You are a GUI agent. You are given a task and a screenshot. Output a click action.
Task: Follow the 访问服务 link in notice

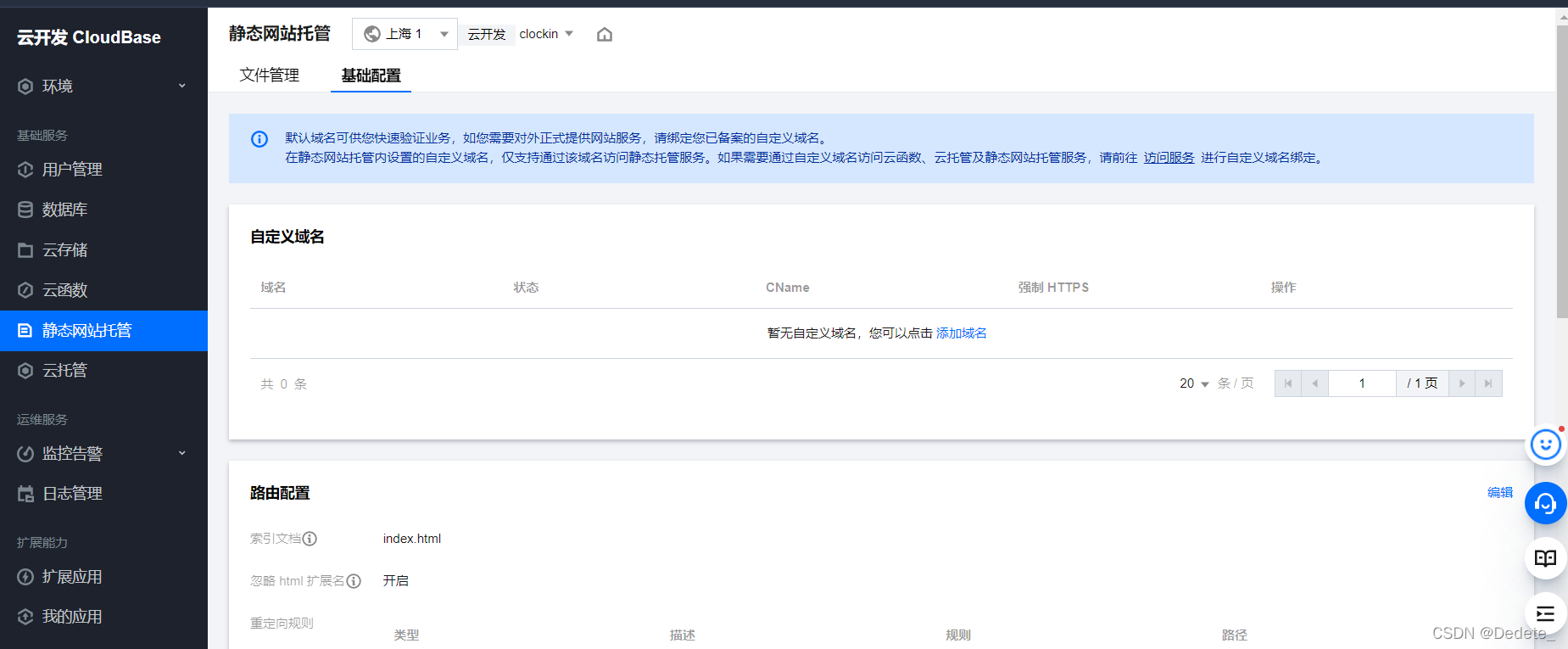(x=1169, y=158)
